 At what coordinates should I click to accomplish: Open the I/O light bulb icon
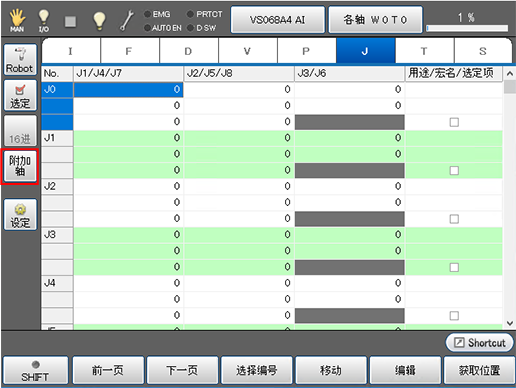coord(44,20)
